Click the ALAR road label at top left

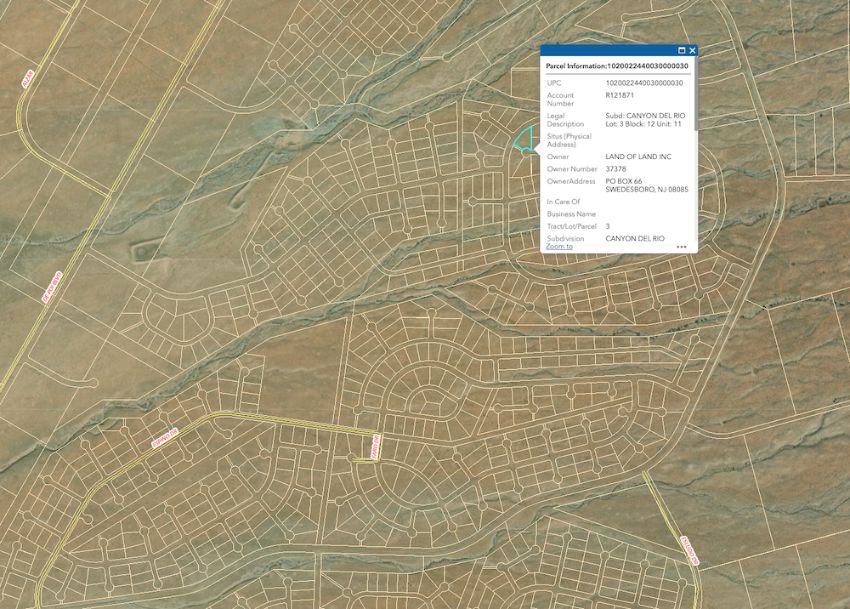pyautogui.click(x=28, y=78)
